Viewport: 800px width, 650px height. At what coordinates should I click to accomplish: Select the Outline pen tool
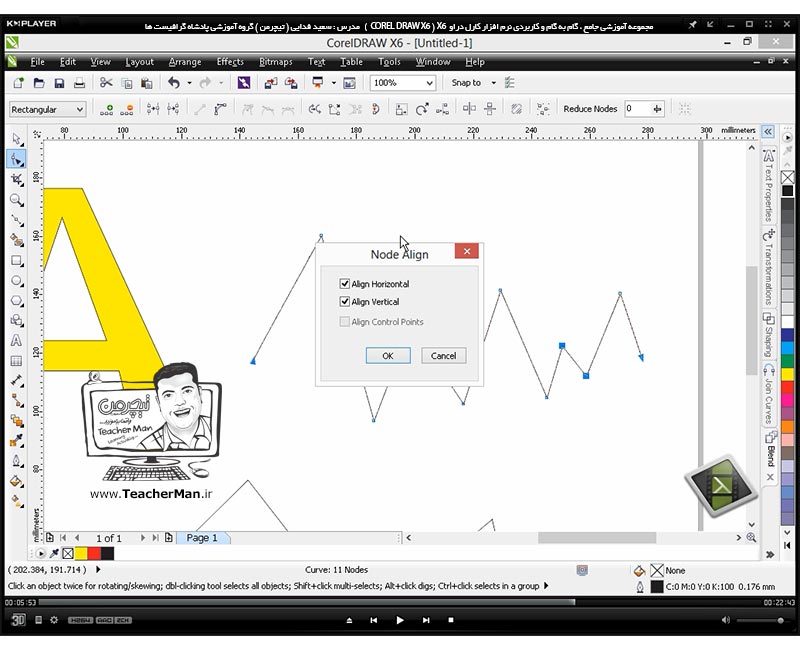[x=16, y=461]
